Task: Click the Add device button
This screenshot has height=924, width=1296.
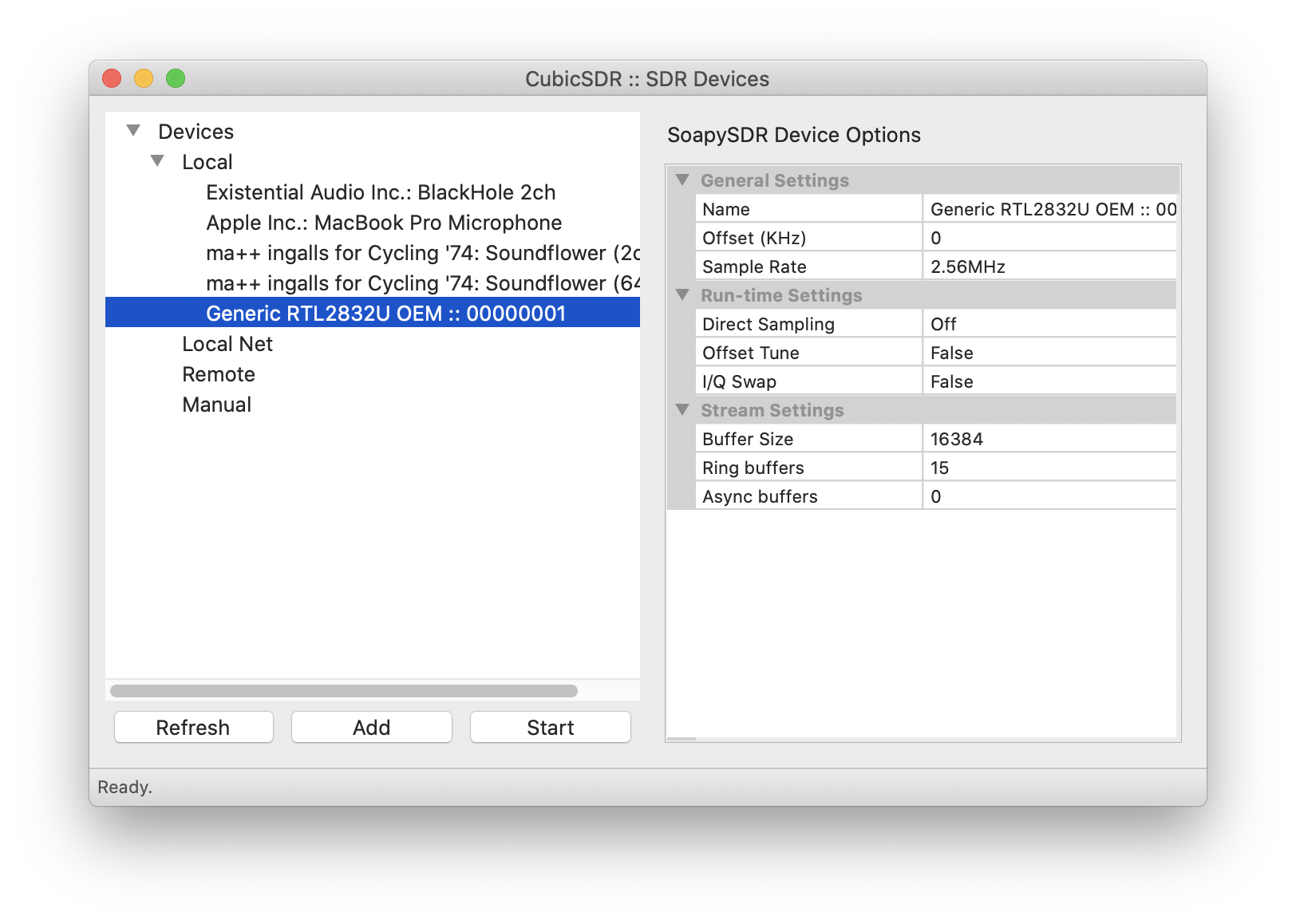Action: point(372,727)
